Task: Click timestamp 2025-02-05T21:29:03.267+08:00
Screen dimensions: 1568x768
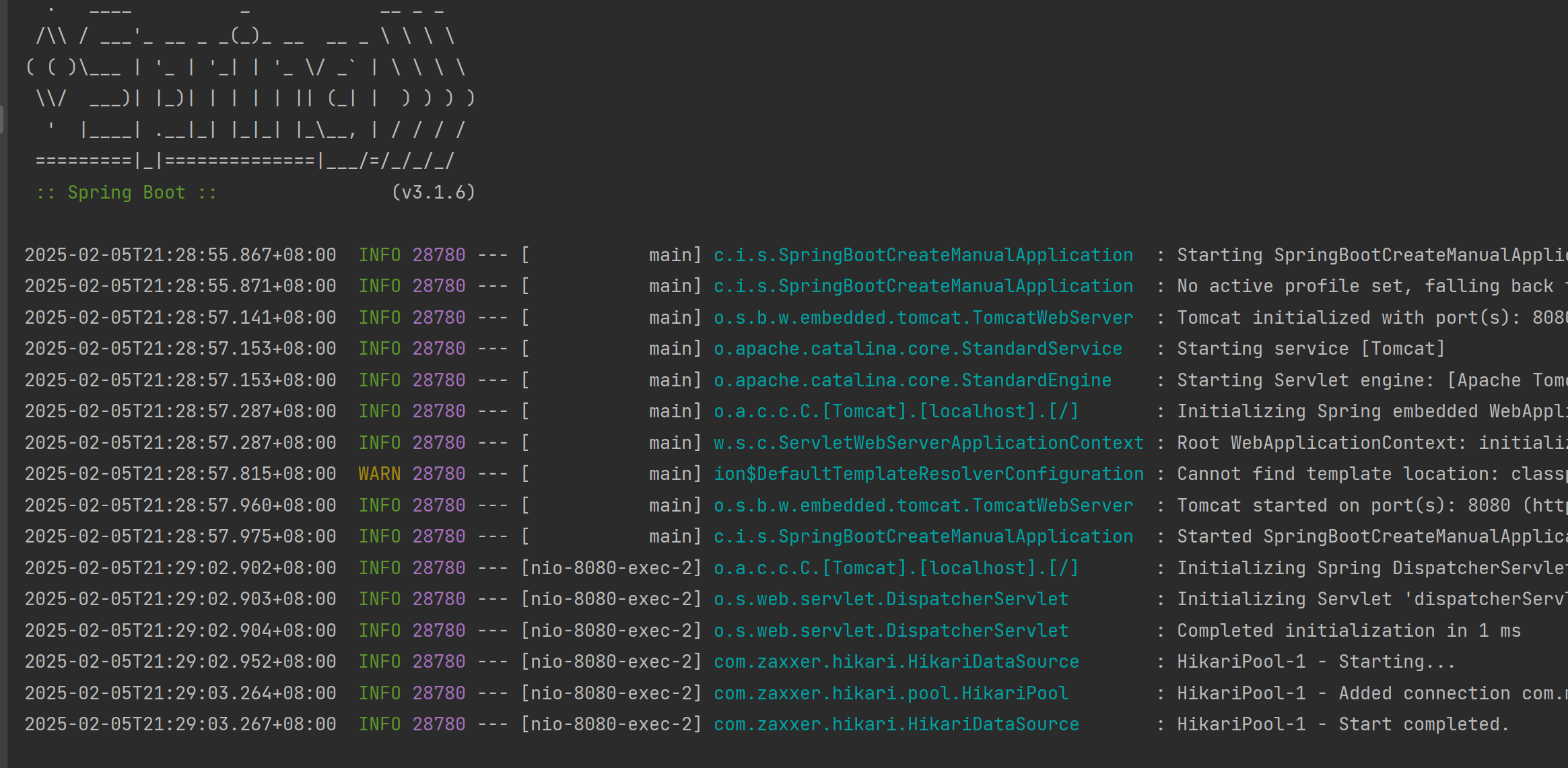Action: tap(180, 724)
